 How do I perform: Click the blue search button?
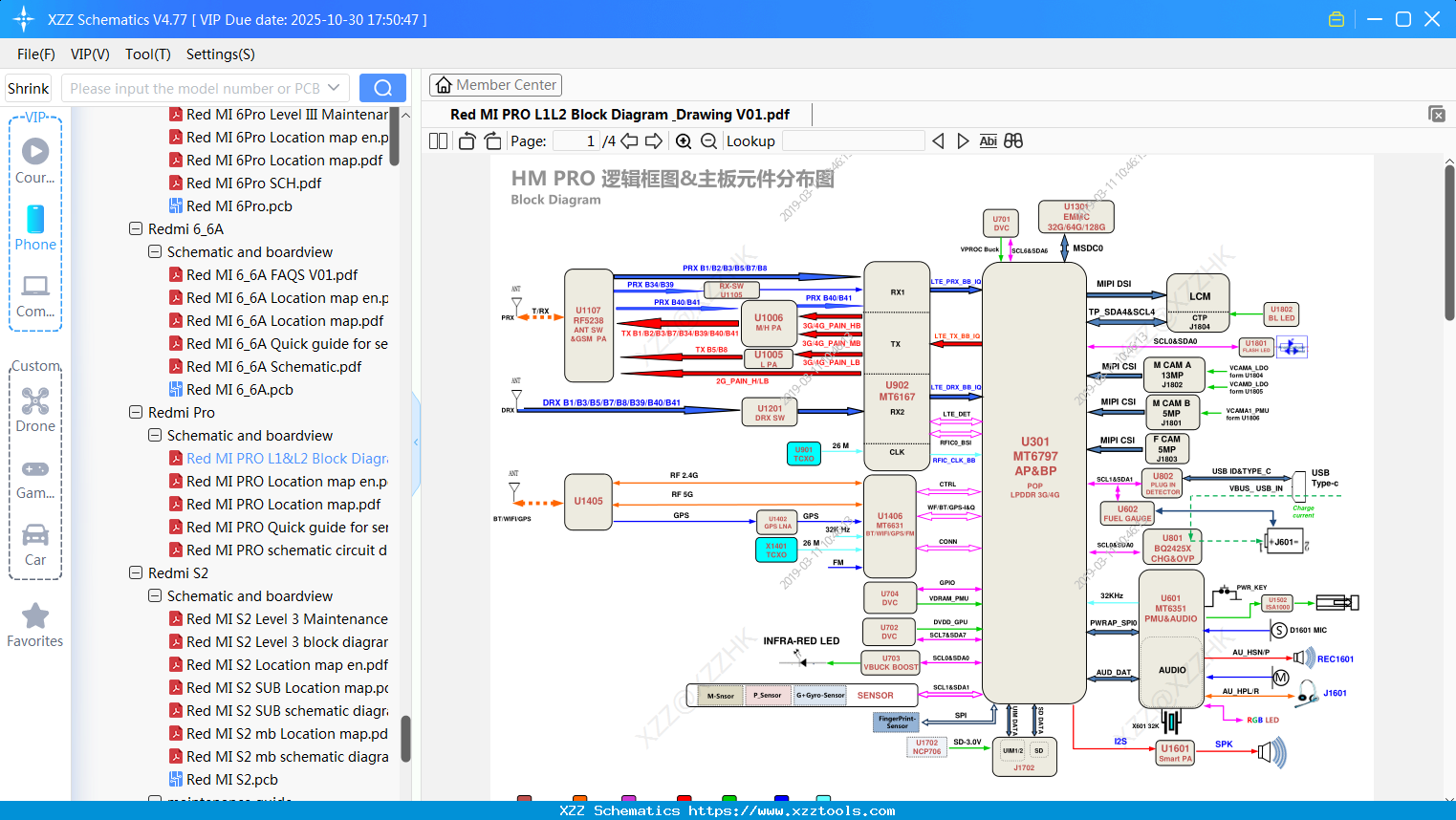[x=382, y=88]
